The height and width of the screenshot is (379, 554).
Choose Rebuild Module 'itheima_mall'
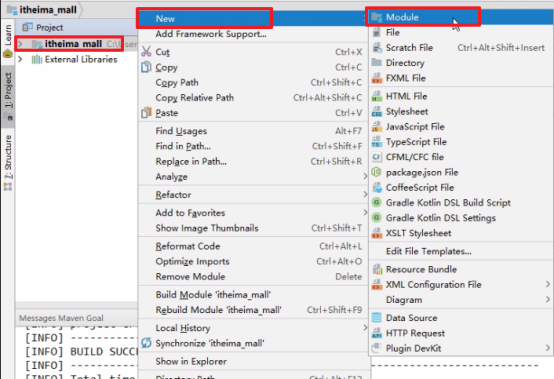pyautogui.click(x=253, y=310)
